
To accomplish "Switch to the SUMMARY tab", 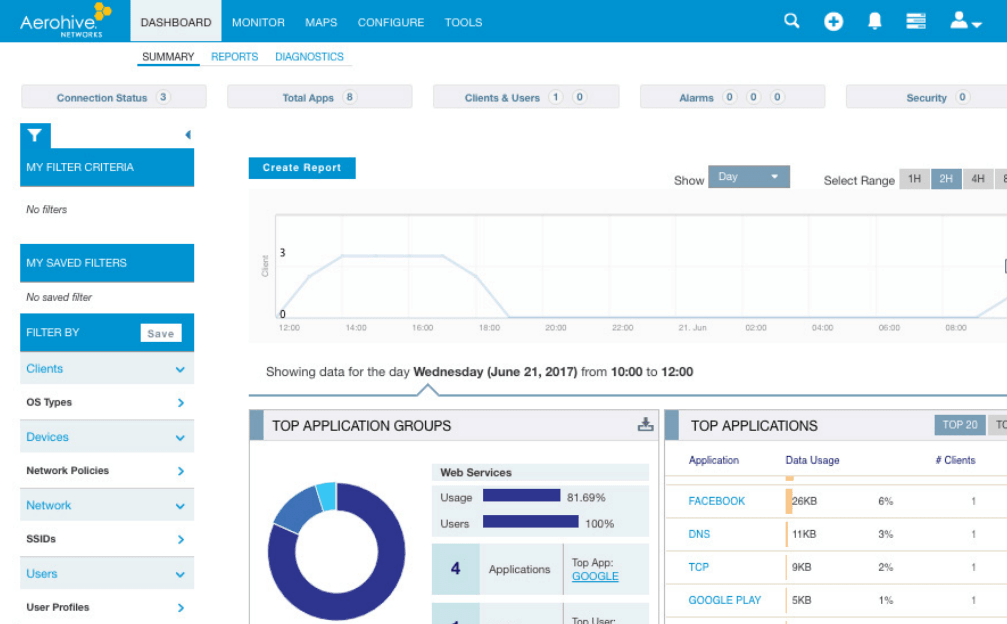I will (x=168, y=56).
